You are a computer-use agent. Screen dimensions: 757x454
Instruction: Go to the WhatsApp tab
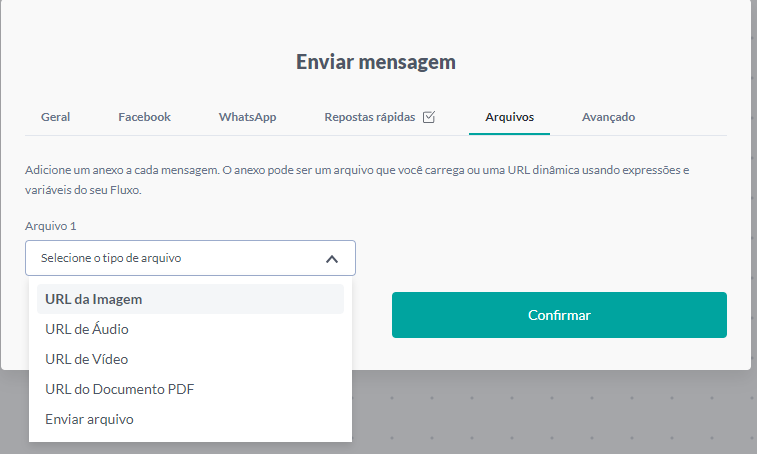pos(247,117)
